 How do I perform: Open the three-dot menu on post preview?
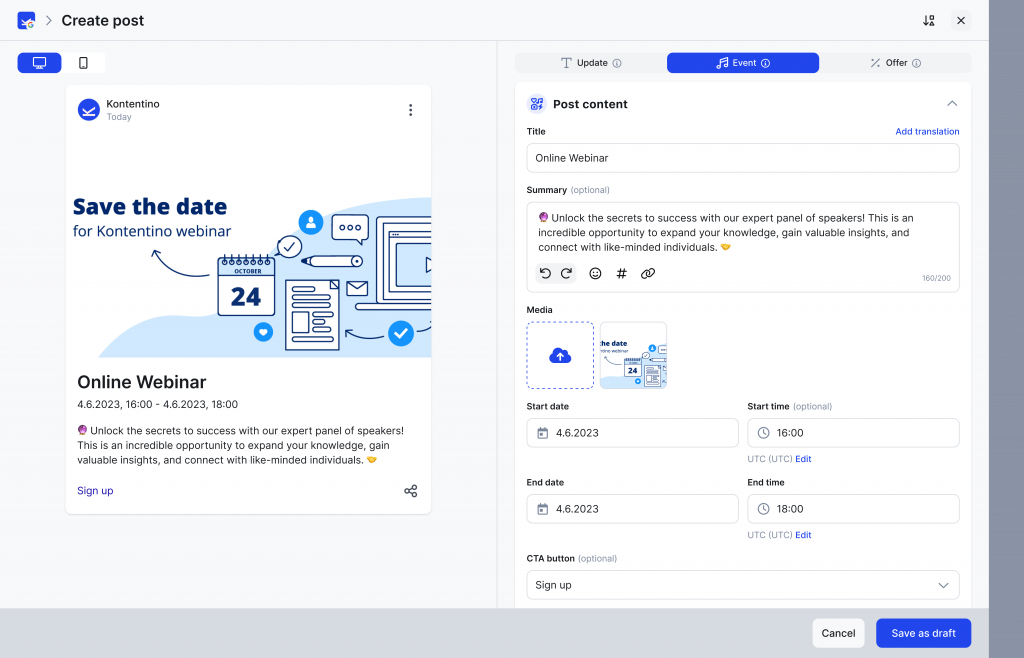click(x=410, y=110)
